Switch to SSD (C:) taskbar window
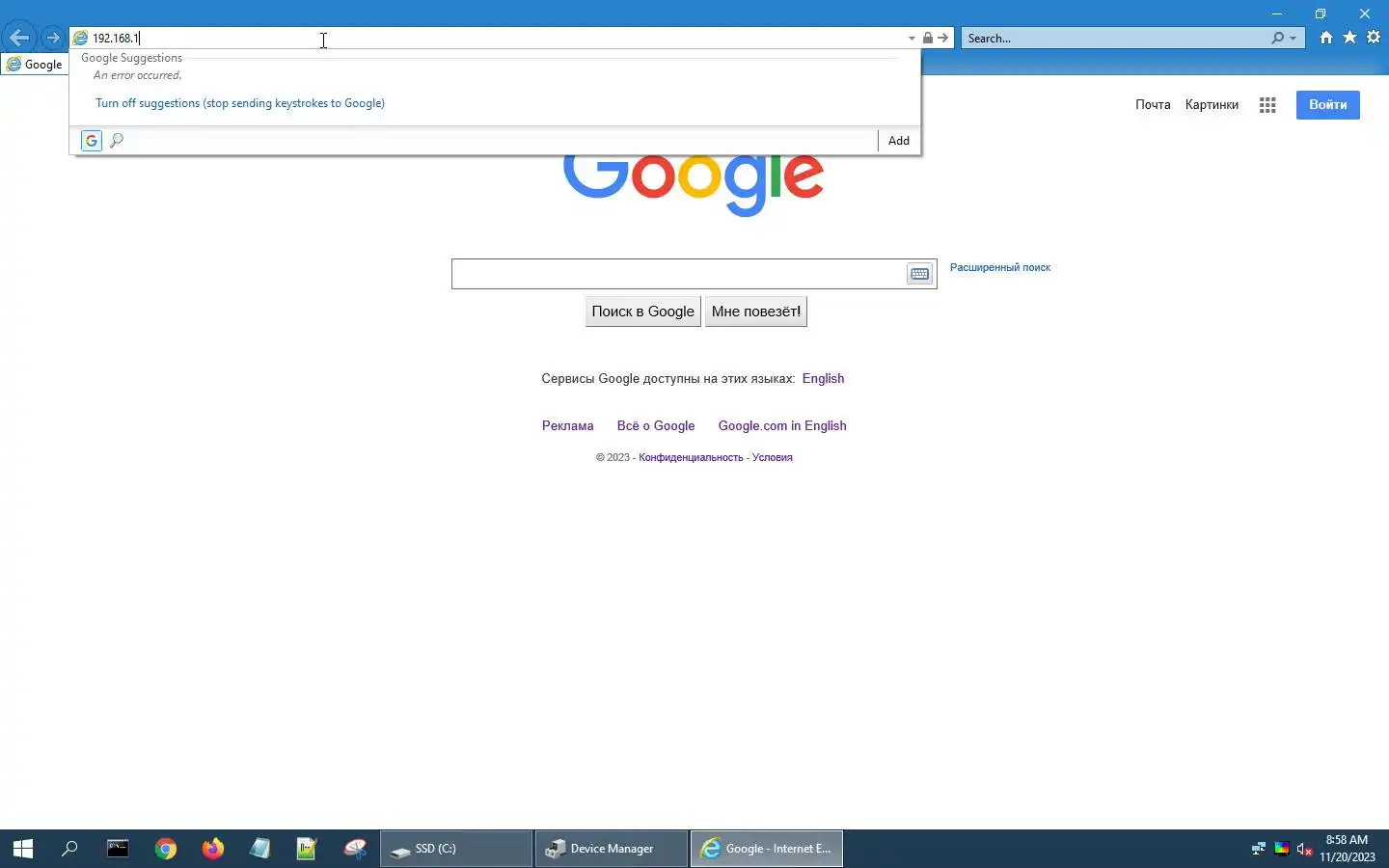 456,849
